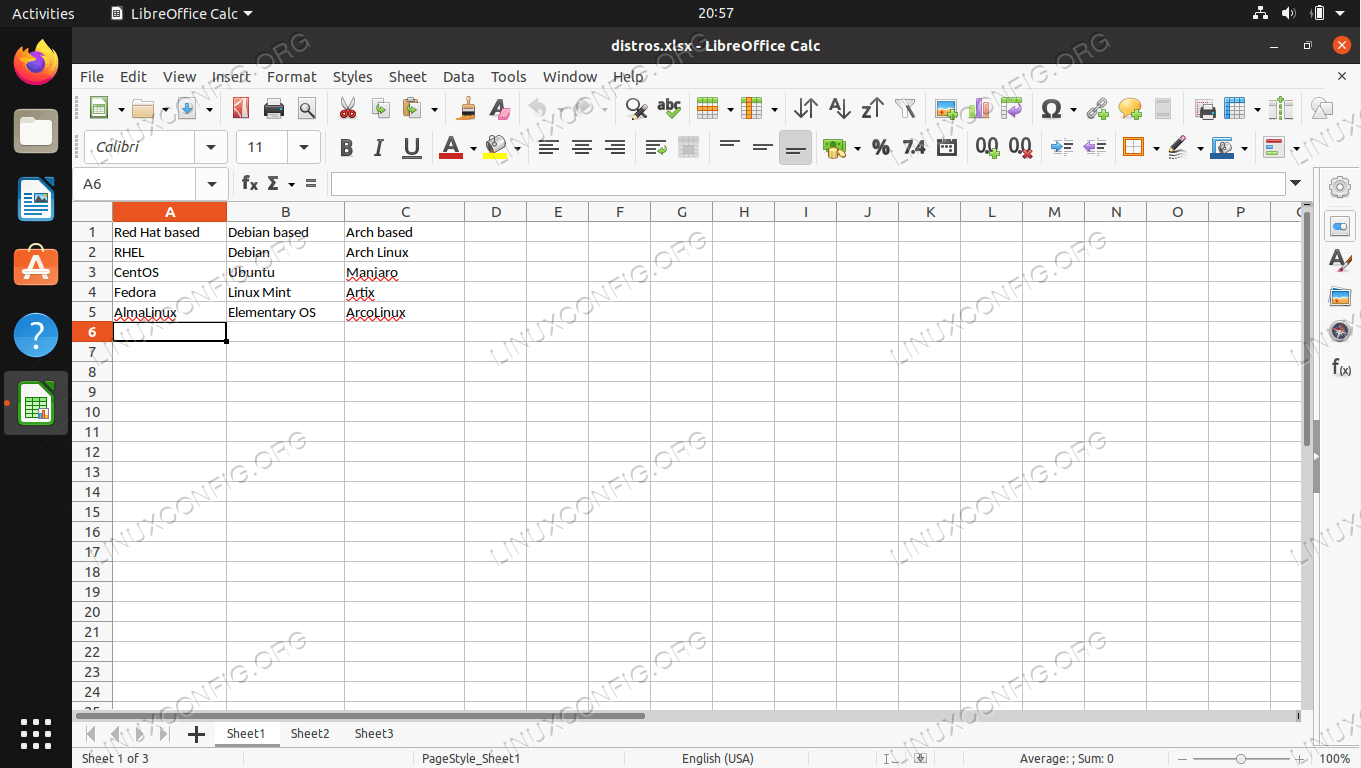Toggle Bold formatting

pos(346,148)
